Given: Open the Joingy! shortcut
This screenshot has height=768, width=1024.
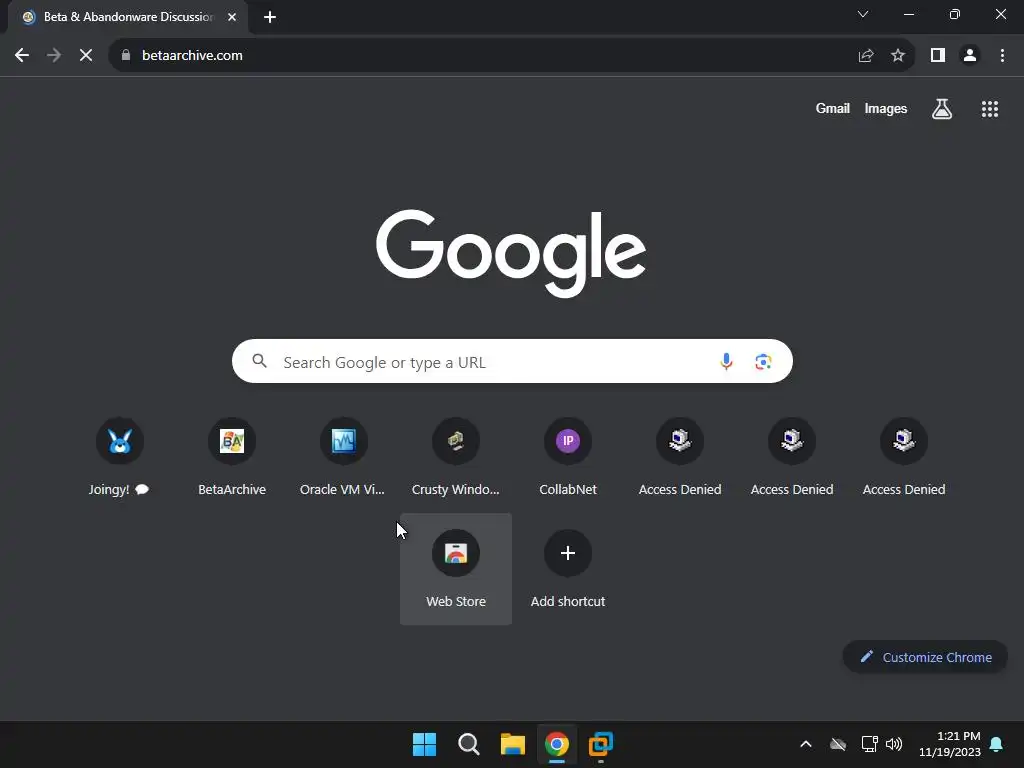Looking at the screenshot, I should (120, 457).
